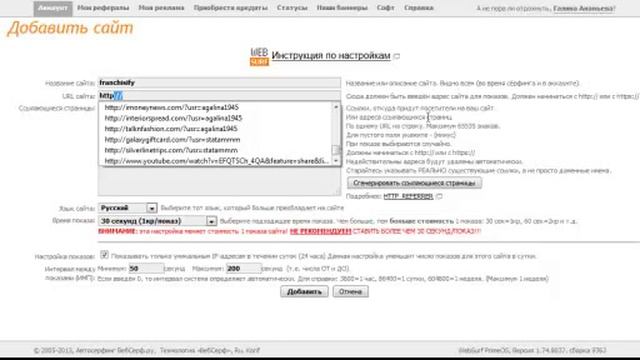Click the WebSurf logo icon
Viewport: 640px width, 360px height.
click(x=259, y=56)
